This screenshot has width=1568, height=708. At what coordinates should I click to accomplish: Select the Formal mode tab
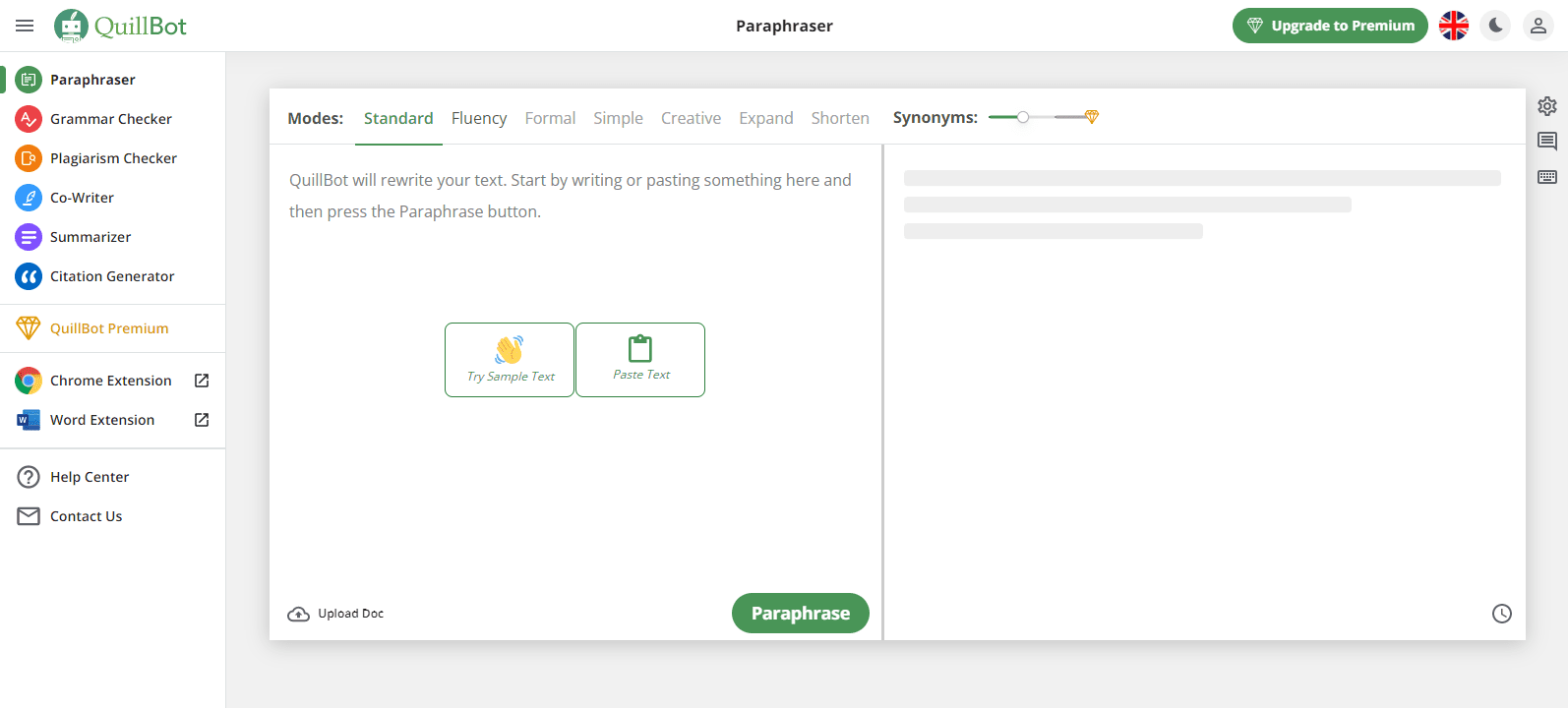(550, 118)
